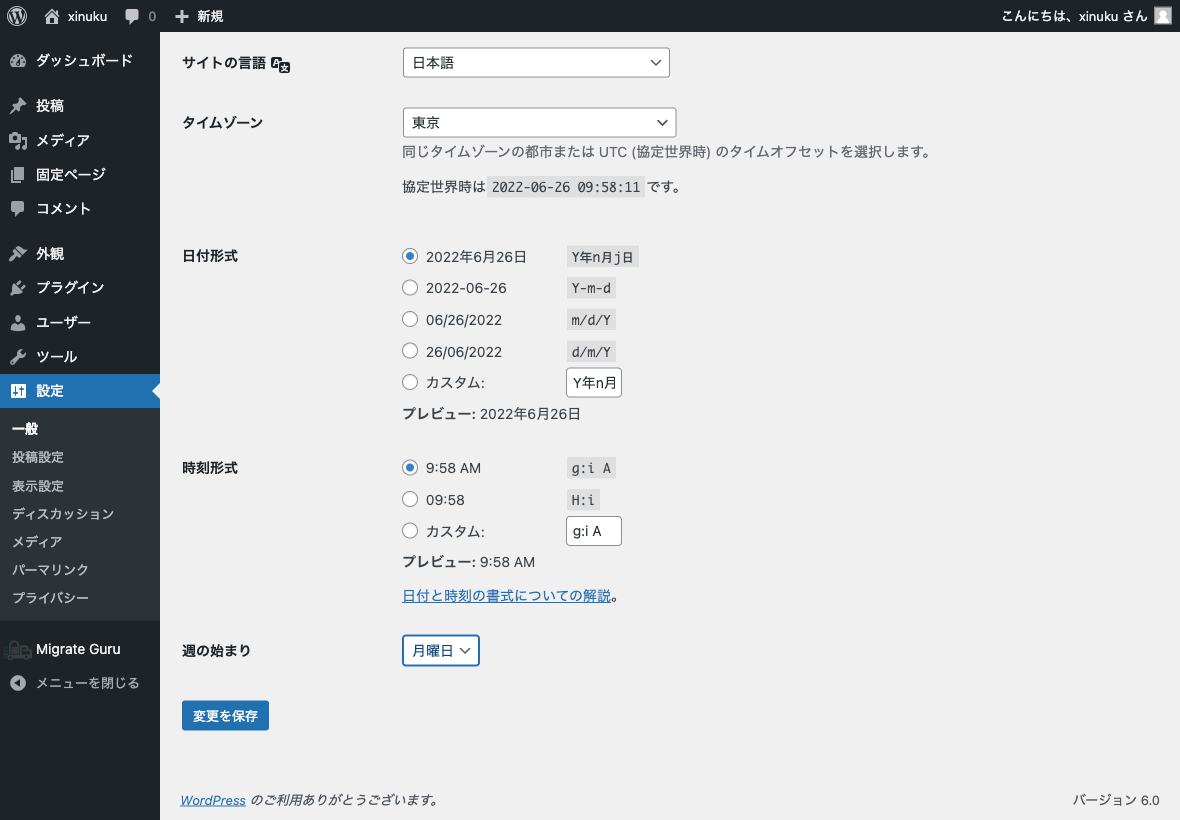Select the カスタム date format option
1180x820 pixels.
click(410, 382)
